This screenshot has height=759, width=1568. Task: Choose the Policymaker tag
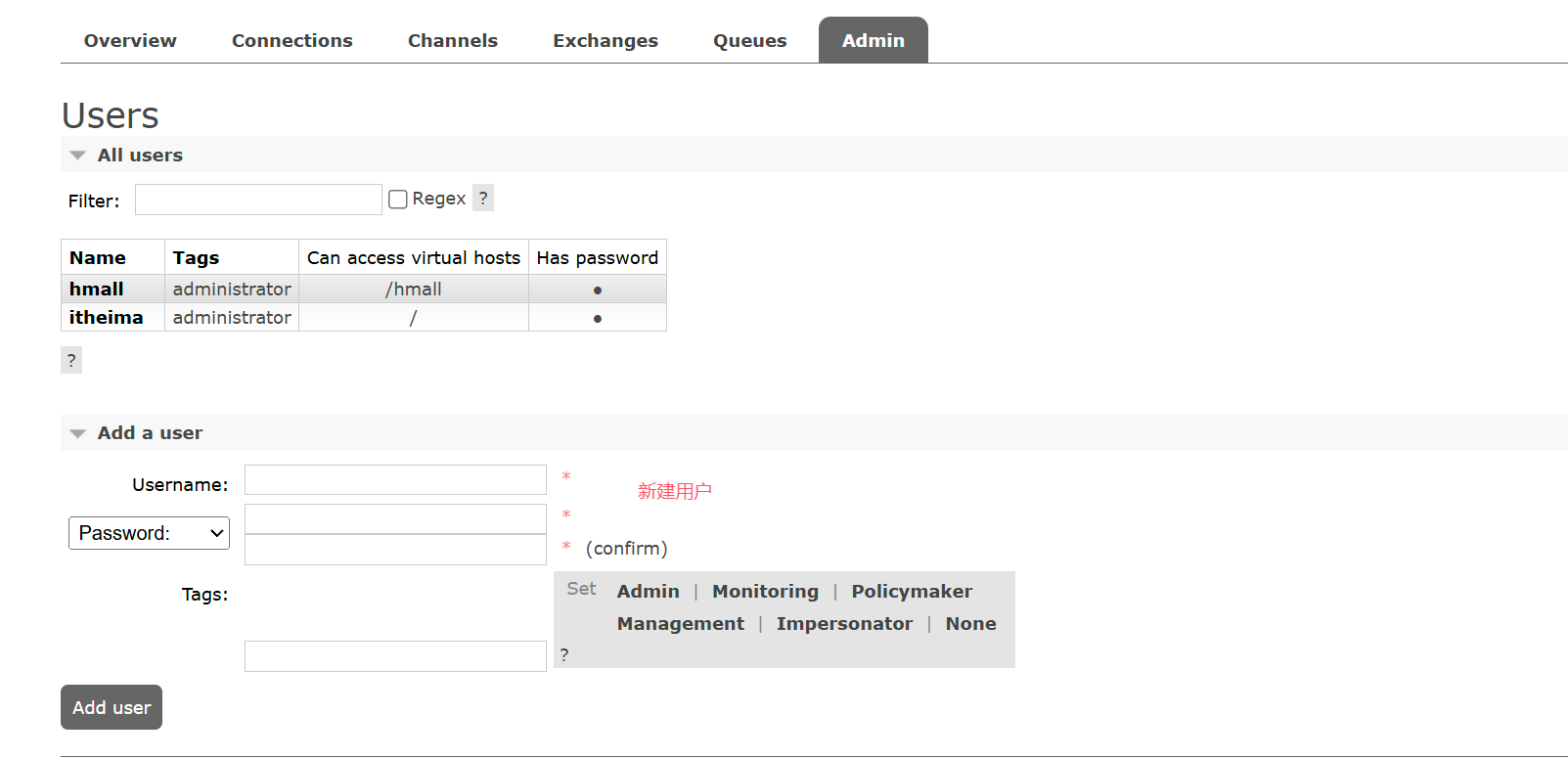[911, 592]
